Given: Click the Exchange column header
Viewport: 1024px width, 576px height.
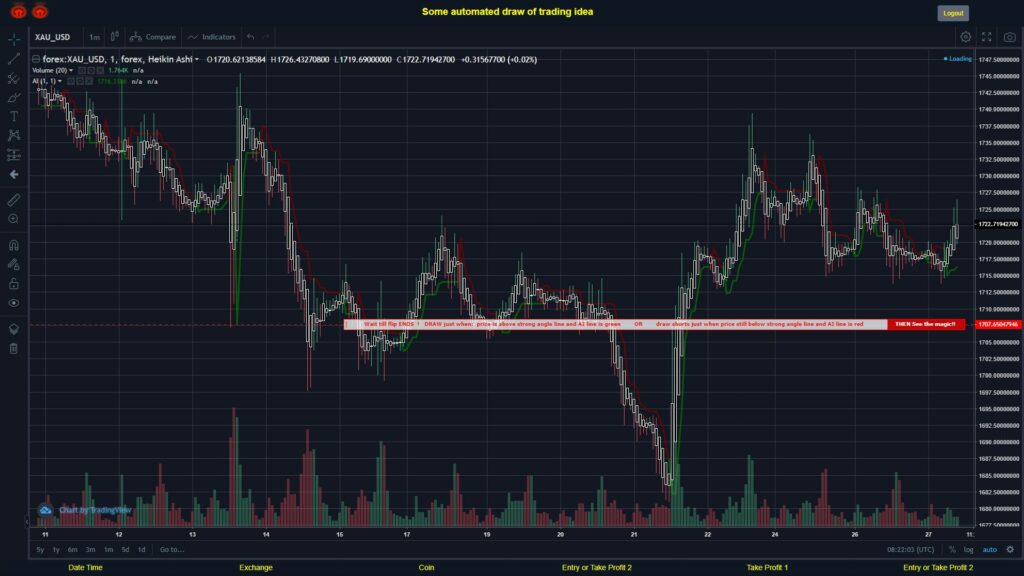Looking at the screenshot, I should click(x=256, y=568).
